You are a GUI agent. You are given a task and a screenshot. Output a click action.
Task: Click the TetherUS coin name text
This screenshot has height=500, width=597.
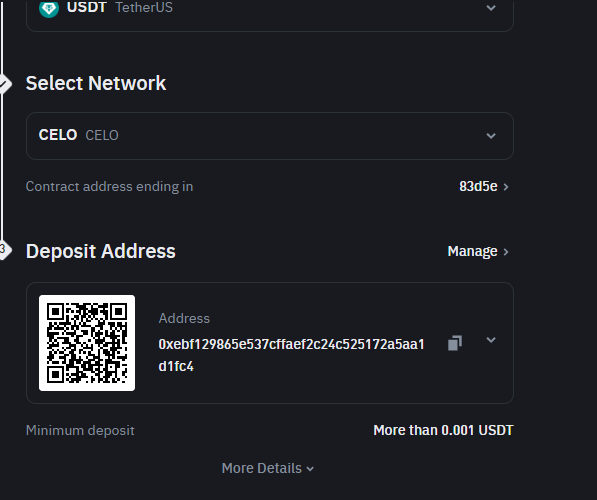point(144,7)
